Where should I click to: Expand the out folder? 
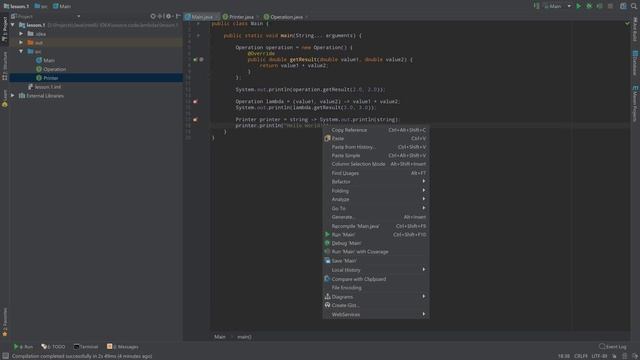click(x=21, y=42)
